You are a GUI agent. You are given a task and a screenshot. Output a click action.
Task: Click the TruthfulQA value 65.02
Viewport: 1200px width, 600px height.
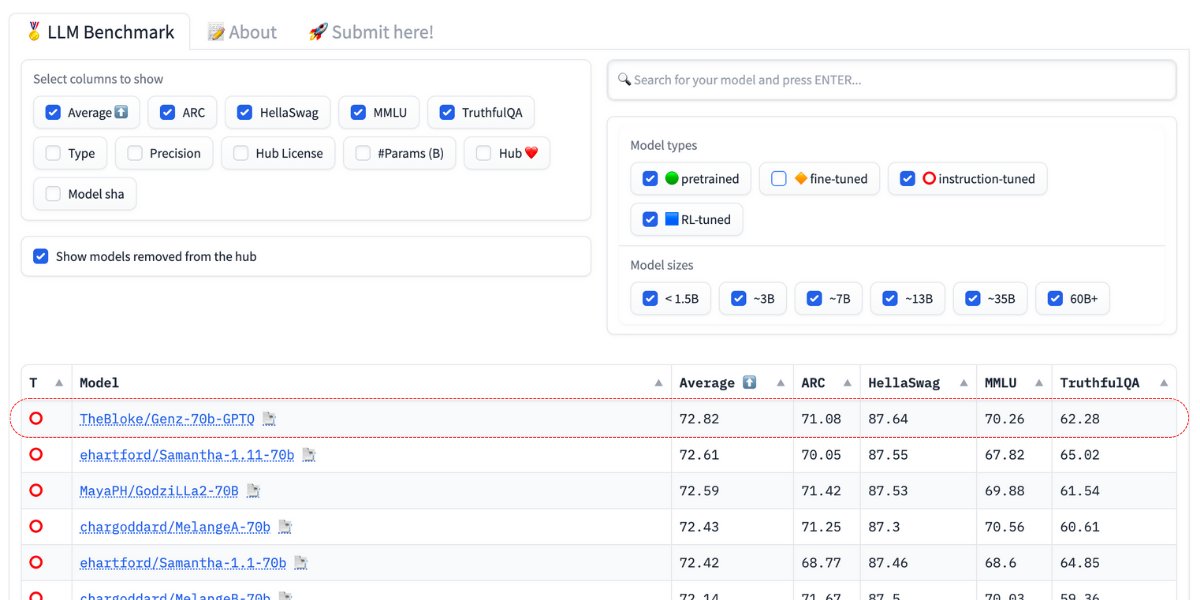[x=1080, y=455]
